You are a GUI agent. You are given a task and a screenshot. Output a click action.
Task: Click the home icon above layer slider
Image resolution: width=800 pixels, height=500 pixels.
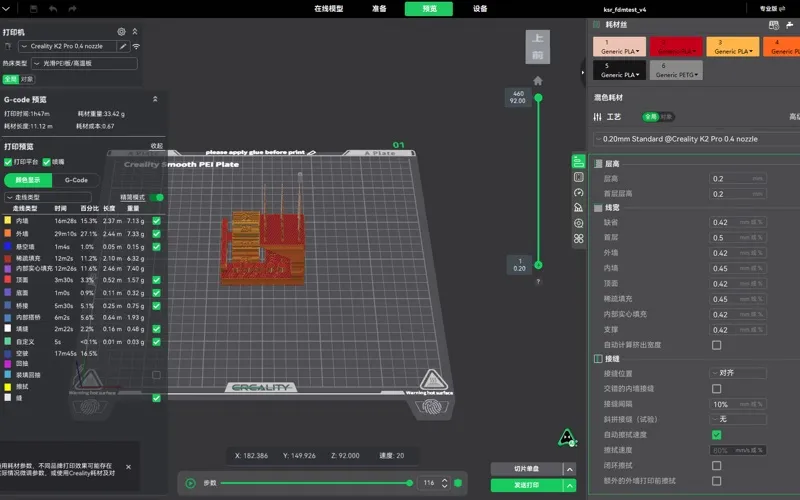[538, 81]
